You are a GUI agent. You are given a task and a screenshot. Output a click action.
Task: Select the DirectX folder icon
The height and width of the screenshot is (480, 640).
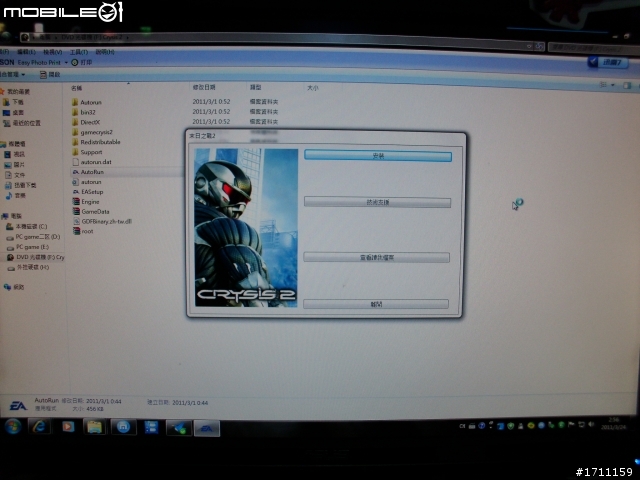click(x=75, y=122)
